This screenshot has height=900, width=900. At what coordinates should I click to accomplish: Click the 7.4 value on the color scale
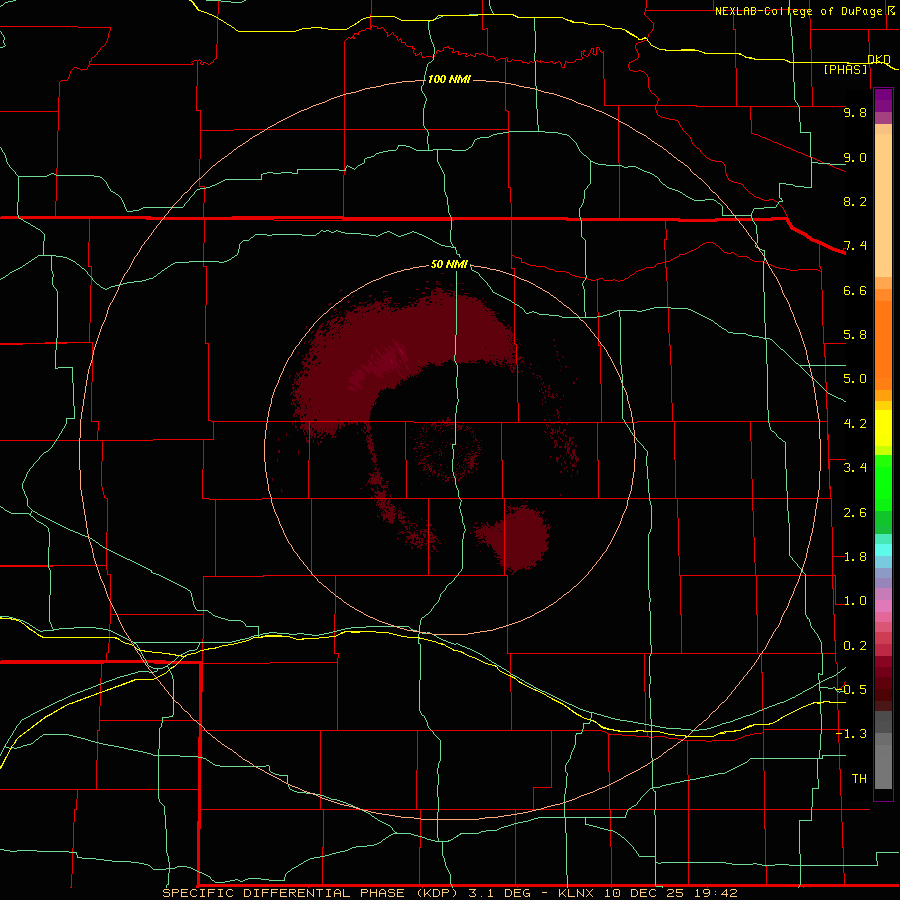855,246
